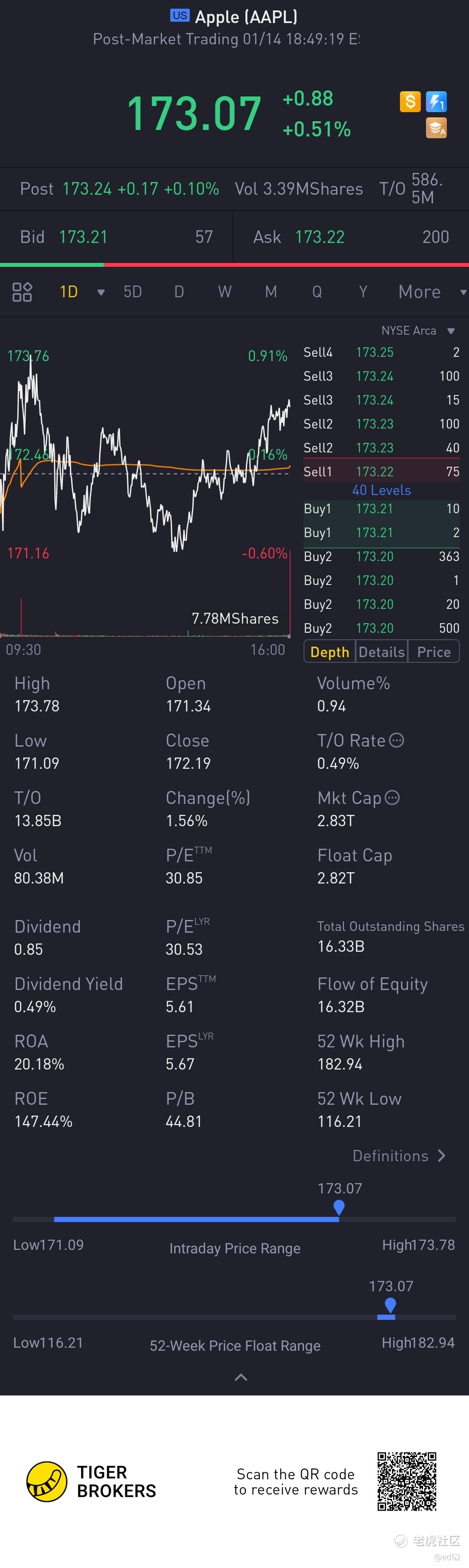The width and height of the screenshot is (469, 1568).
Task: Click the T/O Rate info icon
Action: point(396,740)
